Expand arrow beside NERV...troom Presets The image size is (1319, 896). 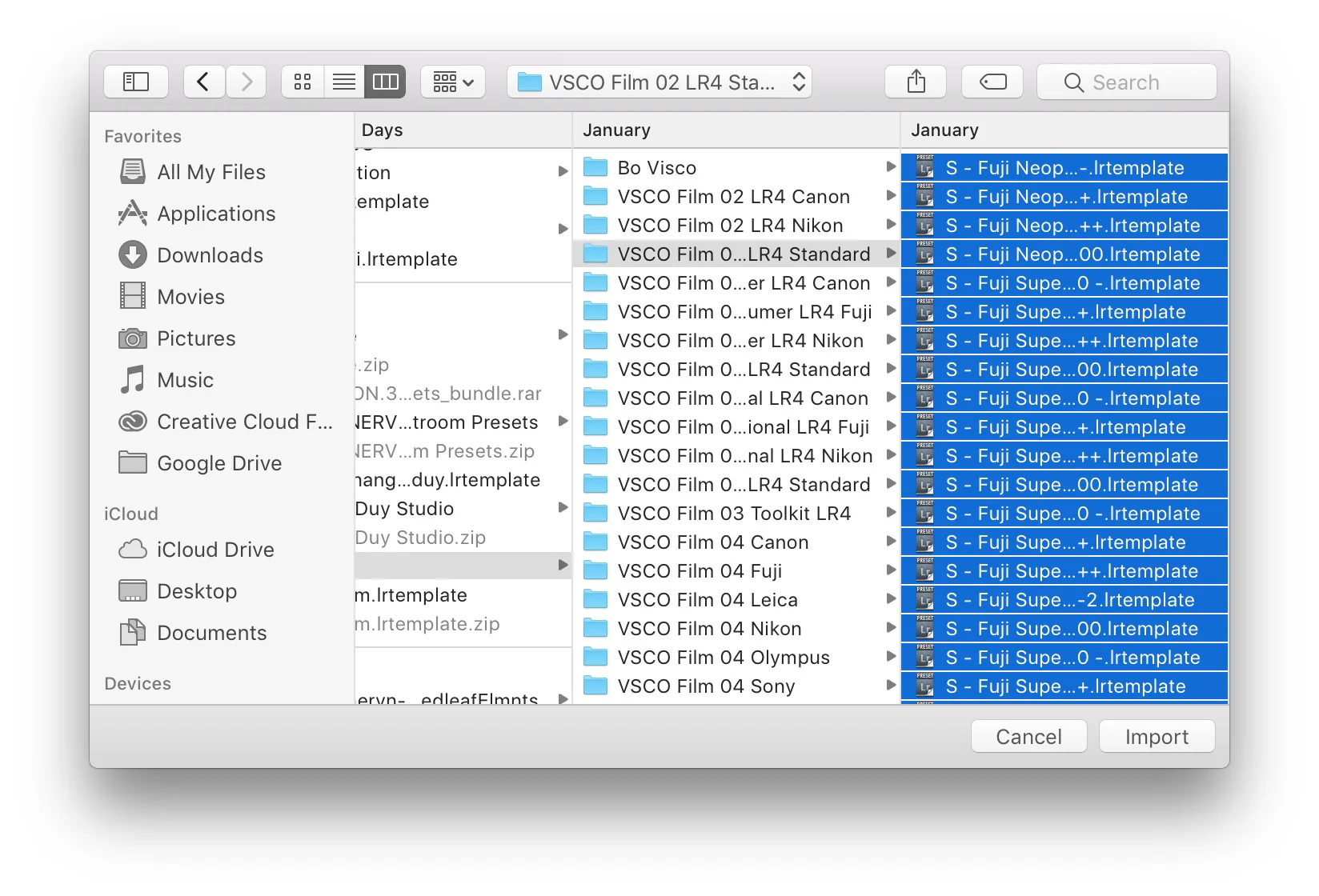[563, 422]
